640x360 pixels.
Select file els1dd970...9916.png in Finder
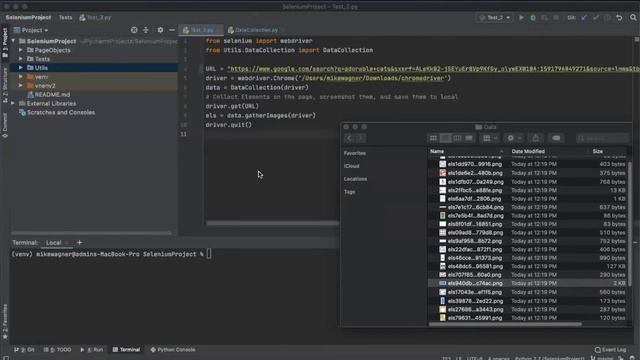tap(528, 164)
